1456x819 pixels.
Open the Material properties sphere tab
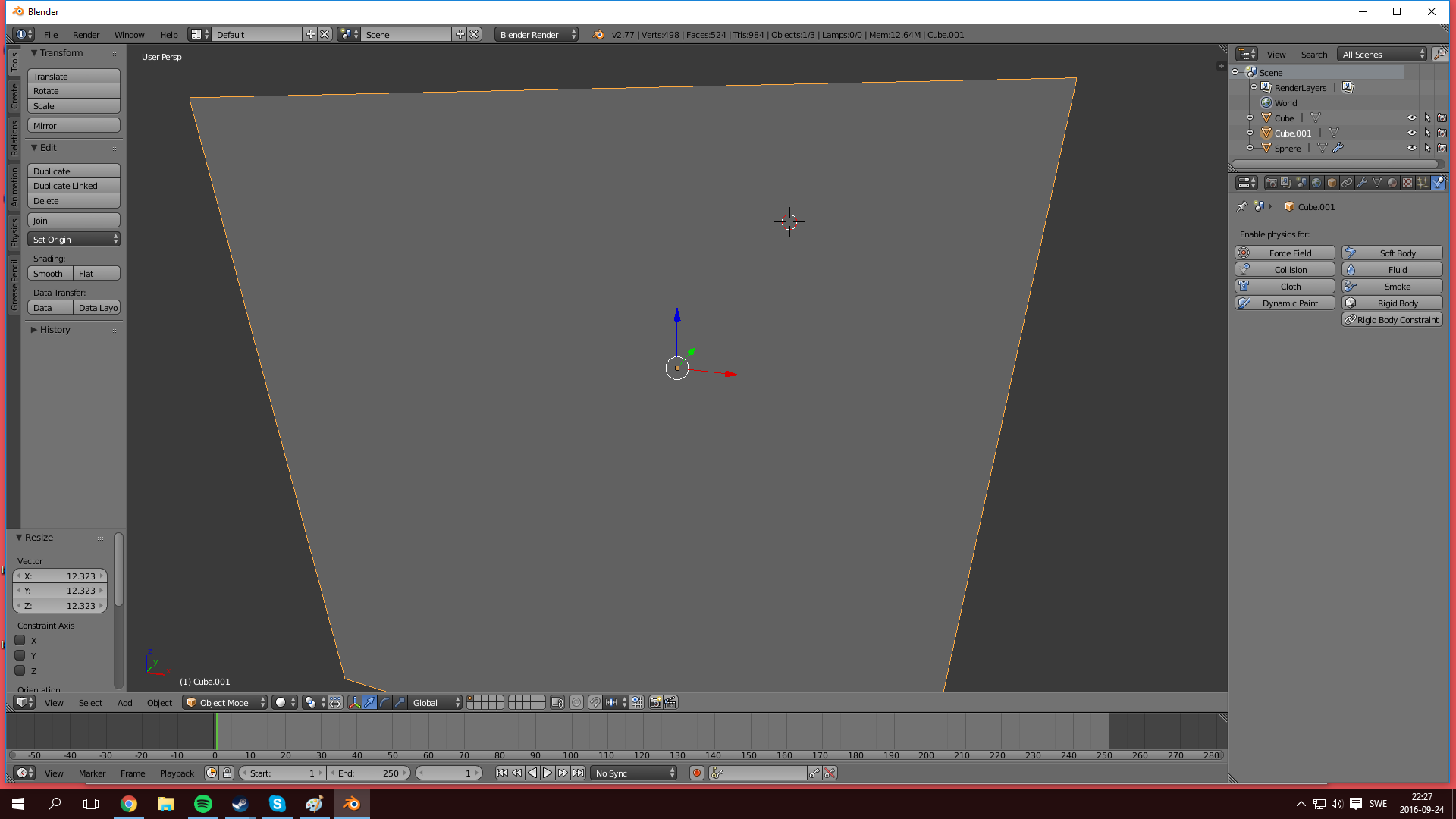[x=1392, y=183]
